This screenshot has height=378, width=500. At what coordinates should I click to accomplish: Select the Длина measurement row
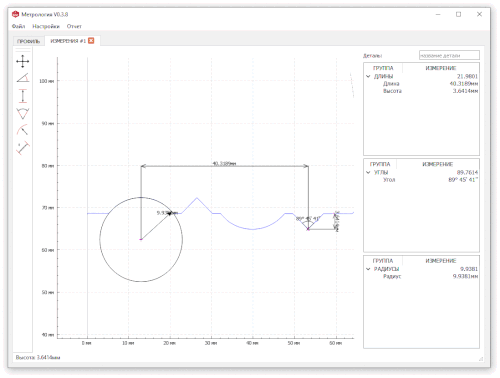point(422,84)
